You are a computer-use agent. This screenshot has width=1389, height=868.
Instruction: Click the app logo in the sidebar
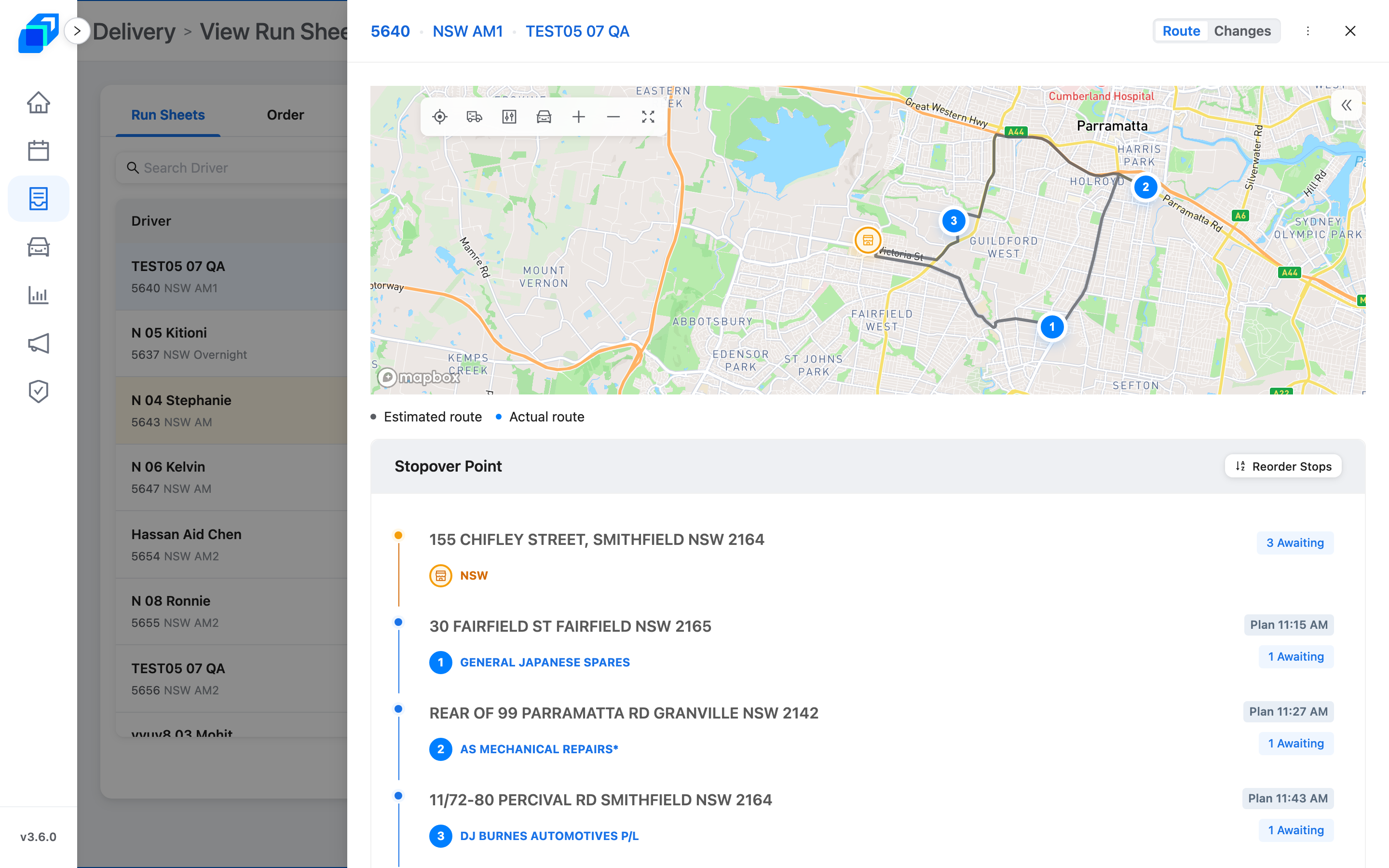tap(39, 33)
